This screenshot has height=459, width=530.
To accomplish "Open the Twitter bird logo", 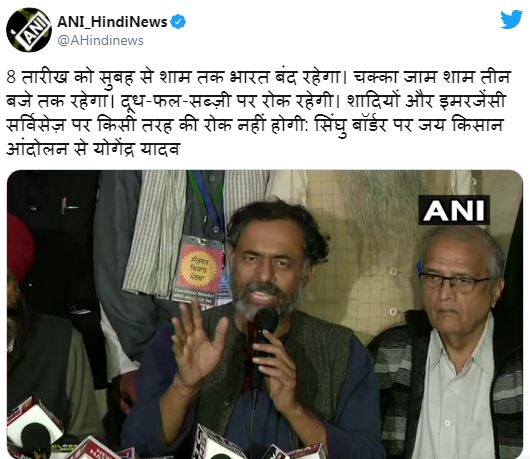I will pyautogui.click(x=511, y=20).
